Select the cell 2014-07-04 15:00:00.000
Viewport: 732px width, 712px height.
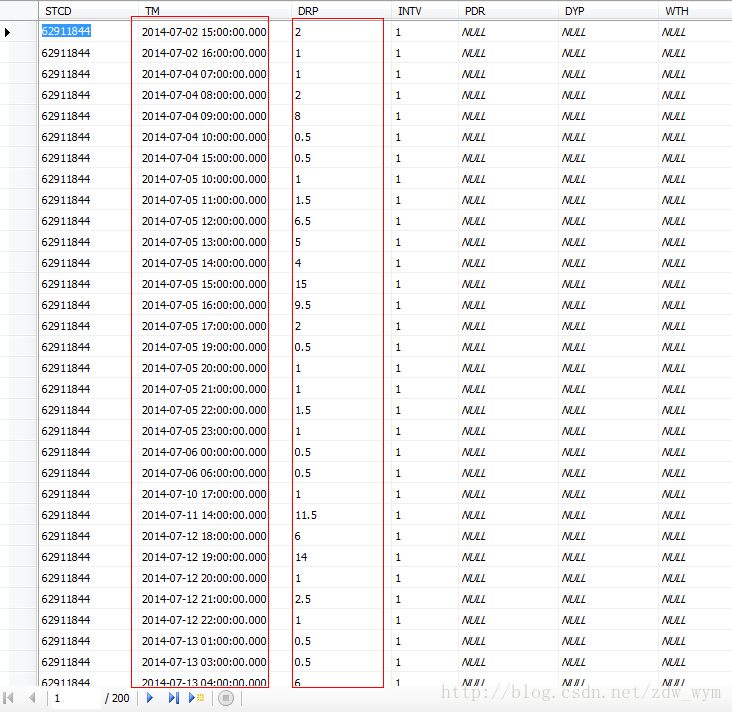point(204,158)
